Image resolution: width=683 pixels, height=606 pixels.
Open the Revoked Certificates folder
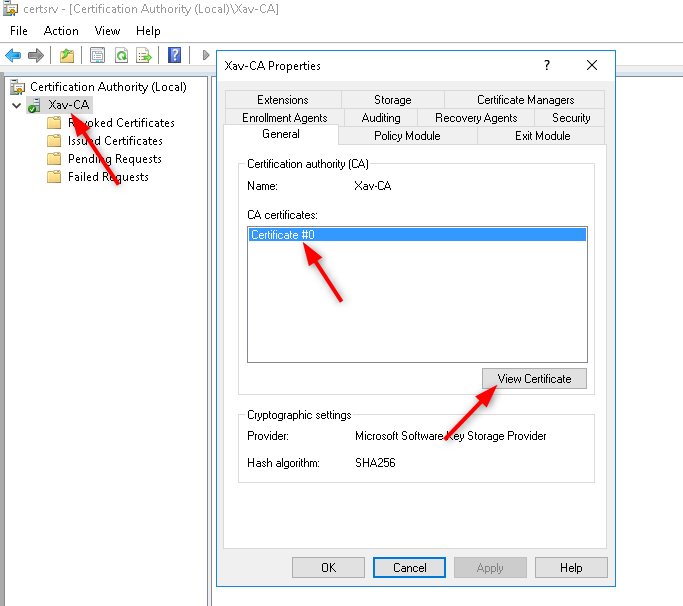point(120,123)
